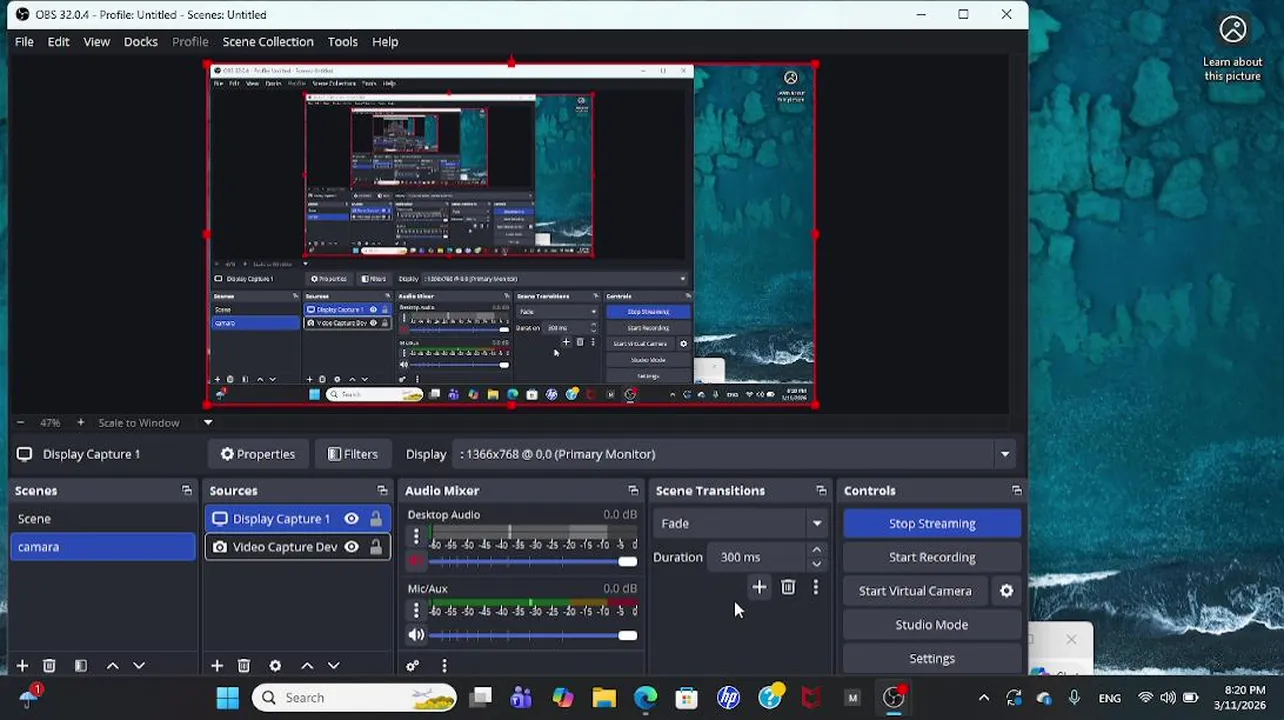The height and width of the screenshot is (720, 1284).
Task: Move source up with arrow
Action: tap(307, 666)
